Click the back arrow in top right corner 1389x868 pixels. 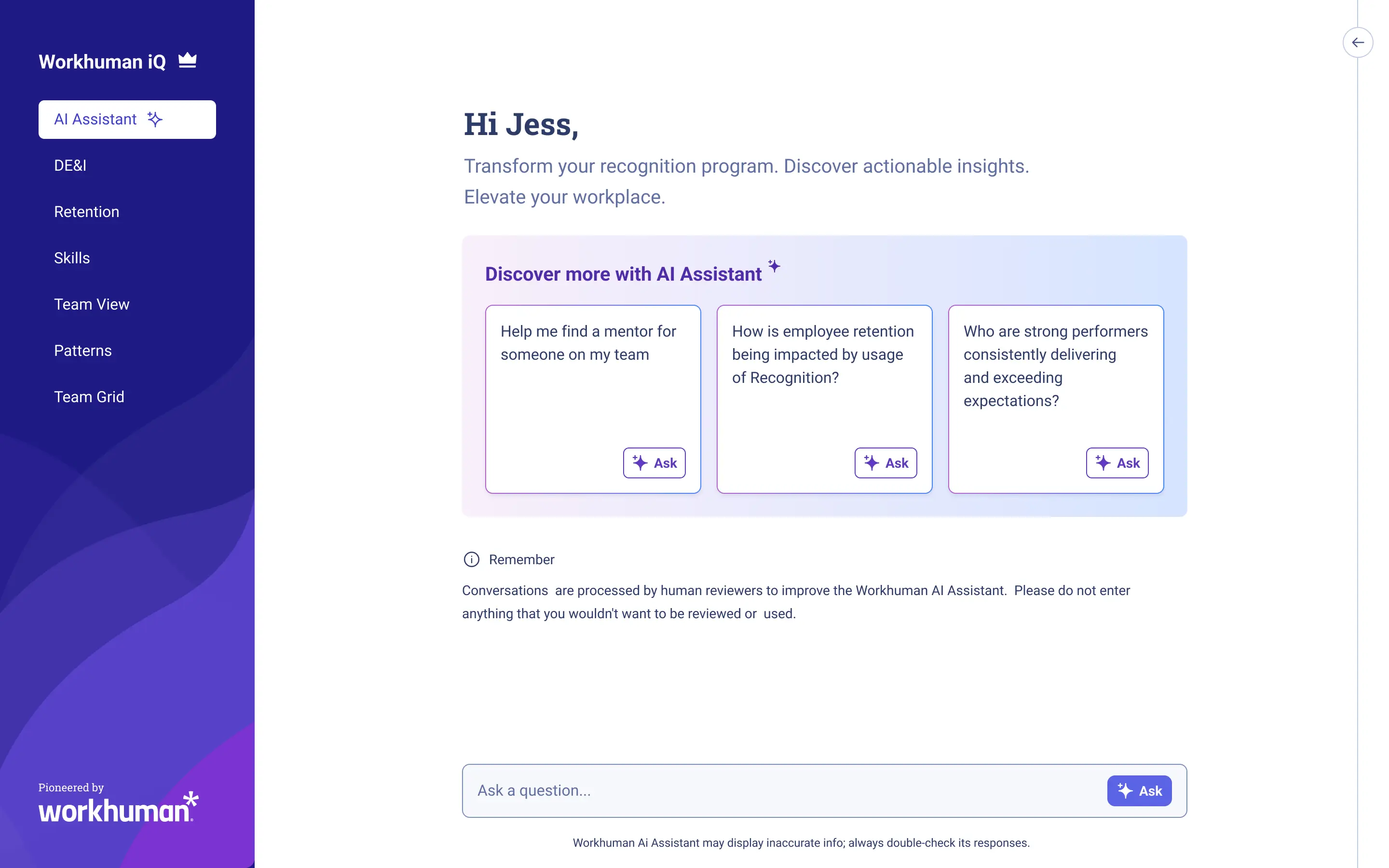(x=1358, y=42)
